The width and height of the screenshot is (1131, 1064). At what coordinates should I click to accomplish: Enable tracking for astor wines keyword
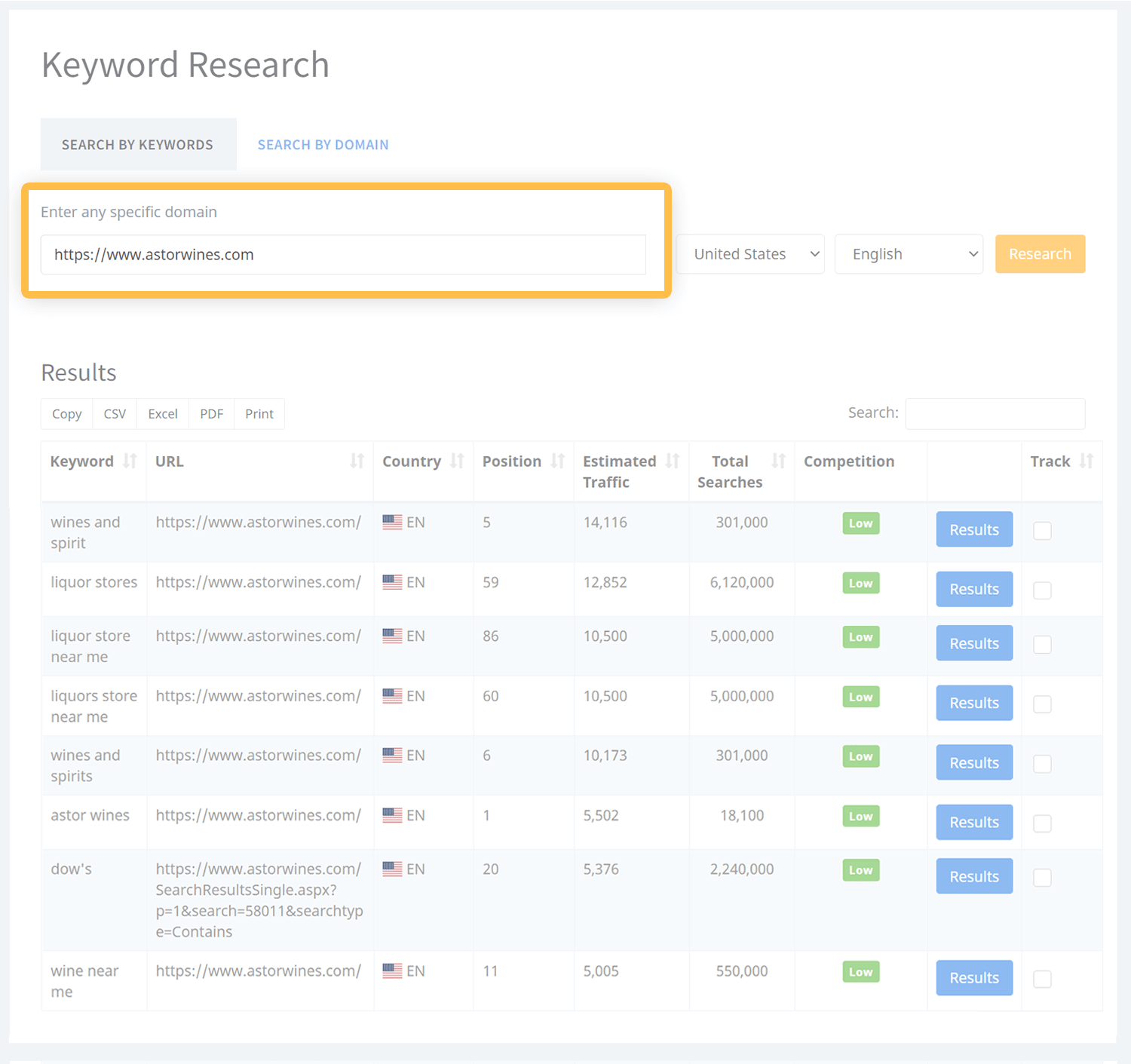[1042, 823]
